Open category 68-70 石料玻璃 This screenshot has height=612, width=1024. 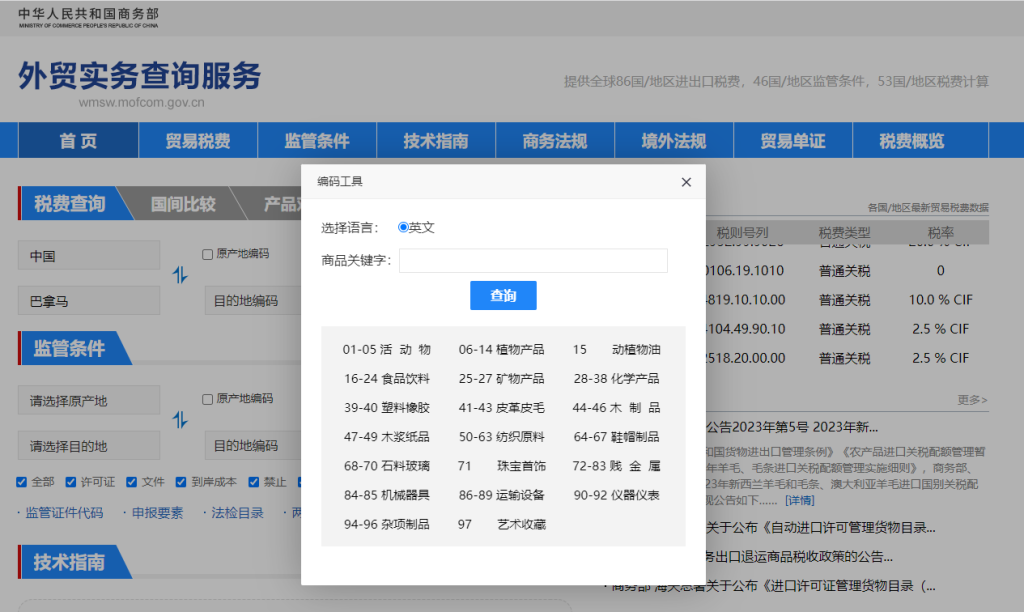[387, 466]
